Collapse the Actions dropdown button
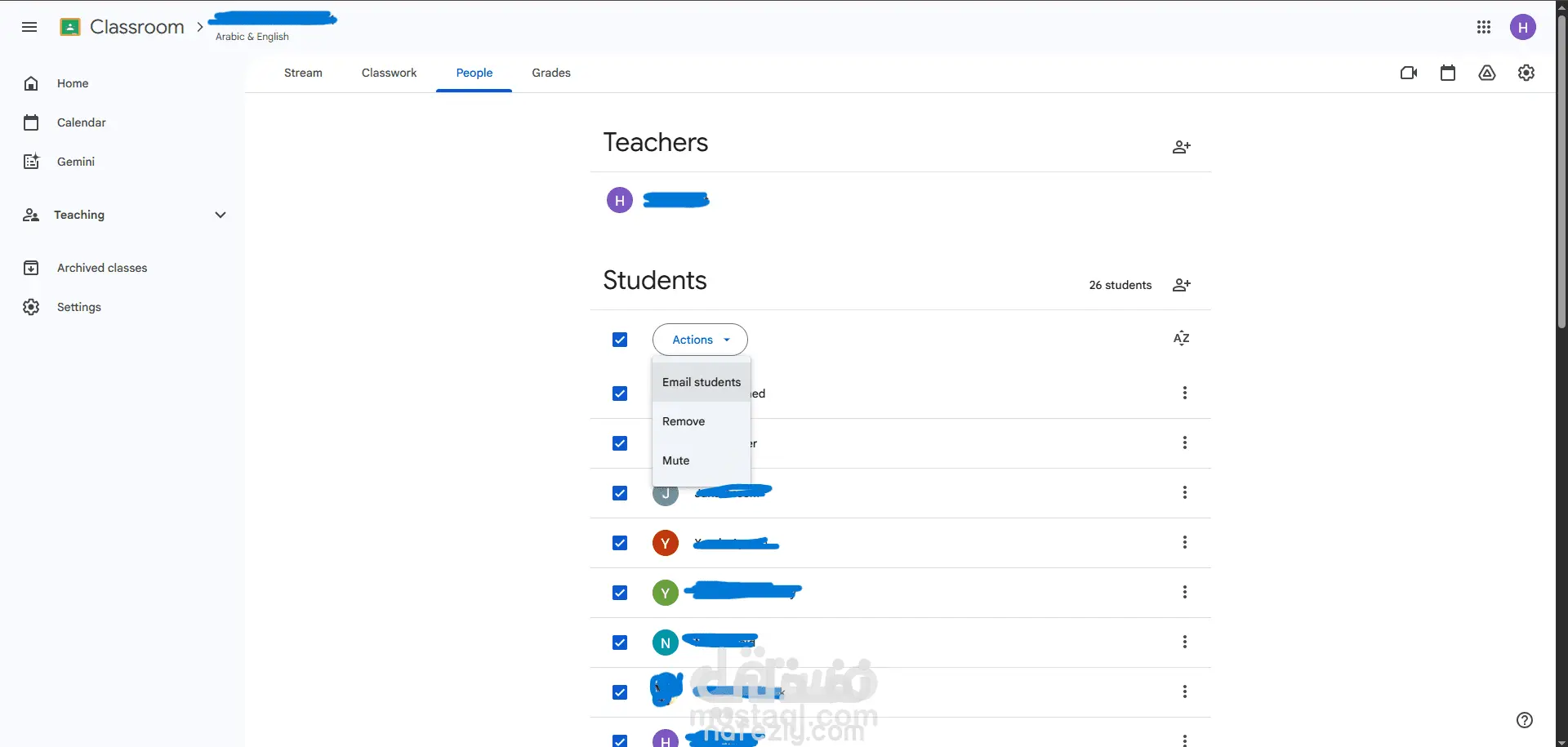Image resolution: width=1568 pixels, height=747 pixels. click(x=700, y=340)
